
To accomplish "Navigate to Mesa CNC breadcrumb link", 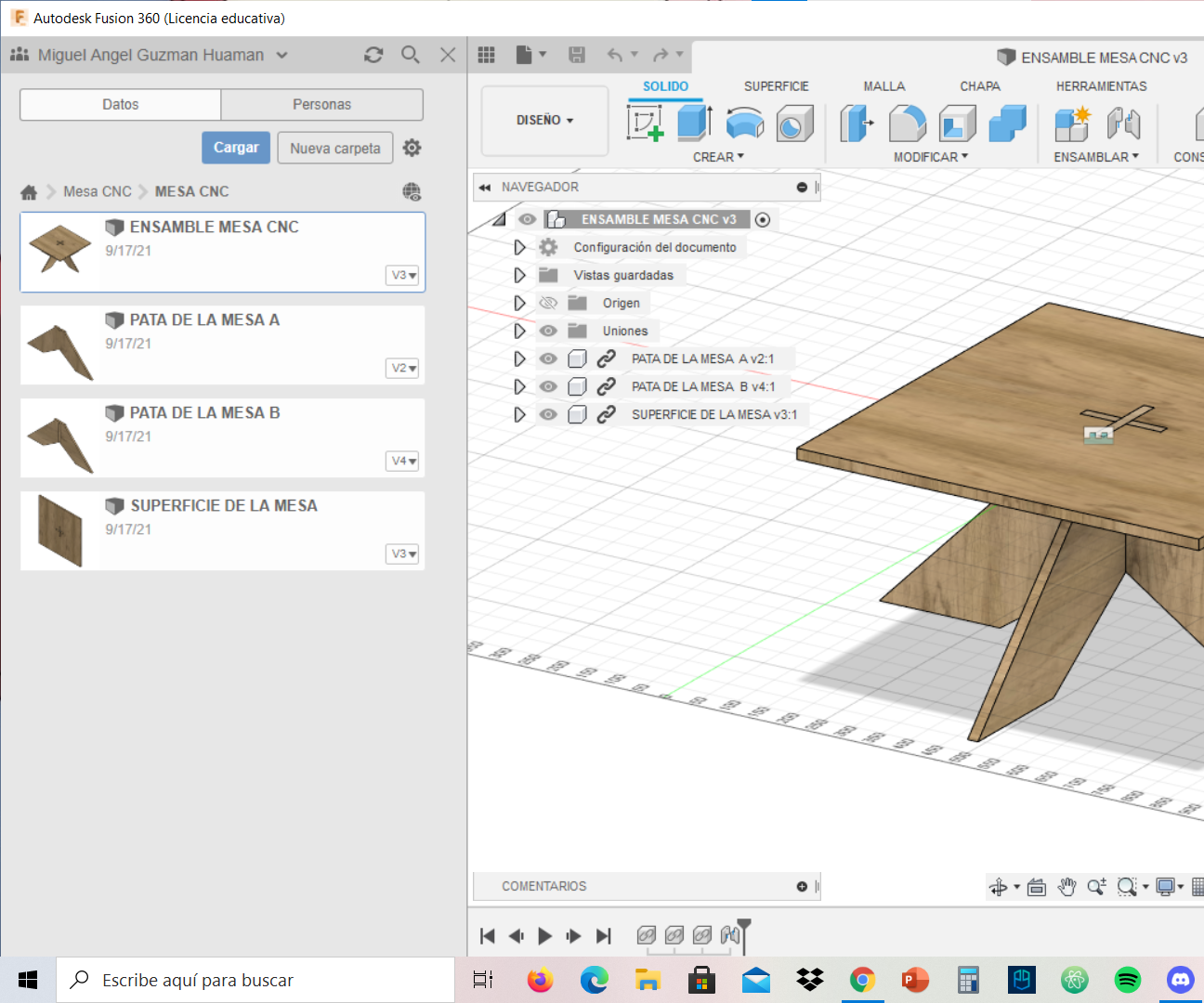I will click(98, 191).
